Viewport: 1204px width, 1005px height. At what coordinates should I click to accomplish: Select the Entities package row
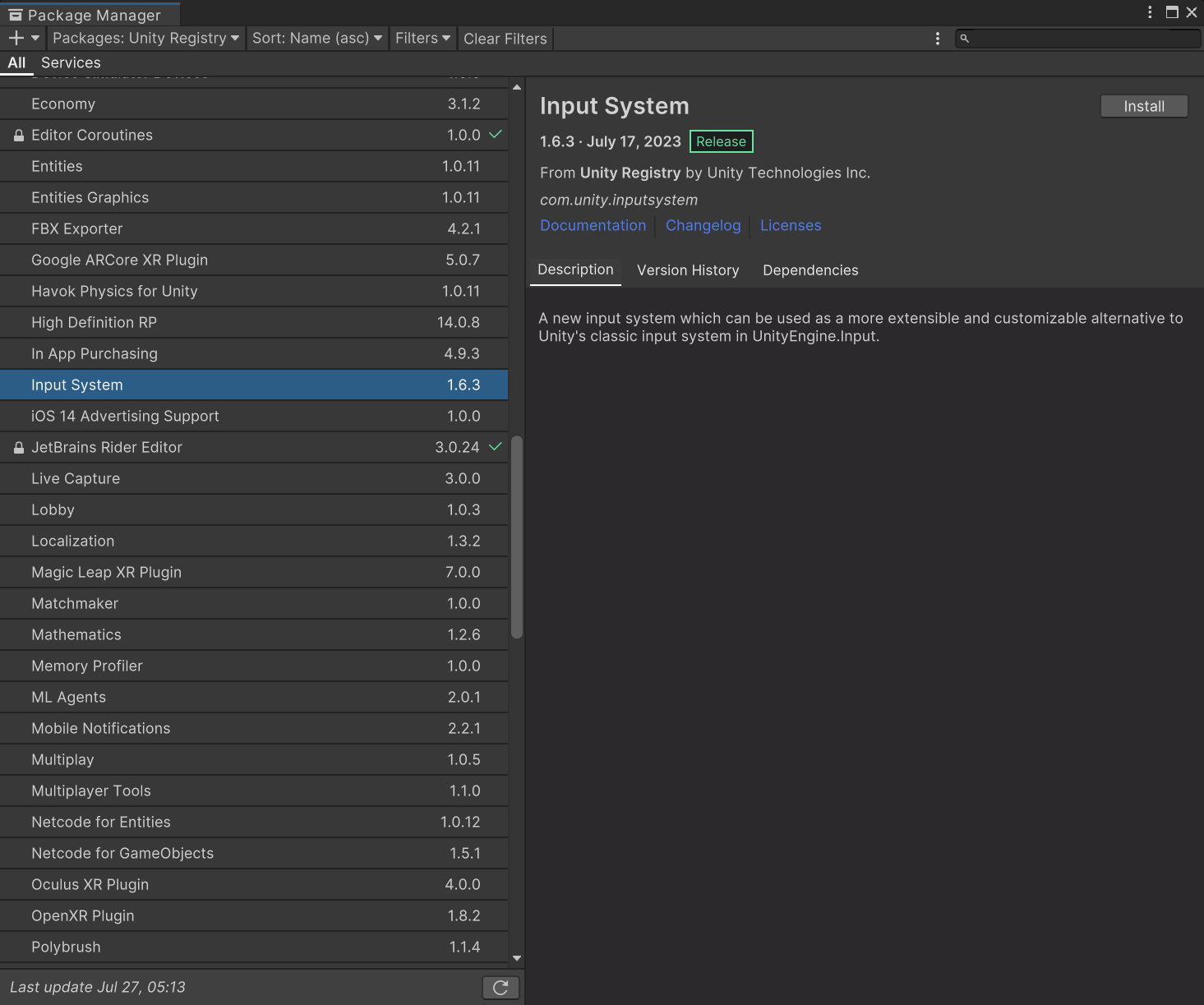(x=254, y=167)
